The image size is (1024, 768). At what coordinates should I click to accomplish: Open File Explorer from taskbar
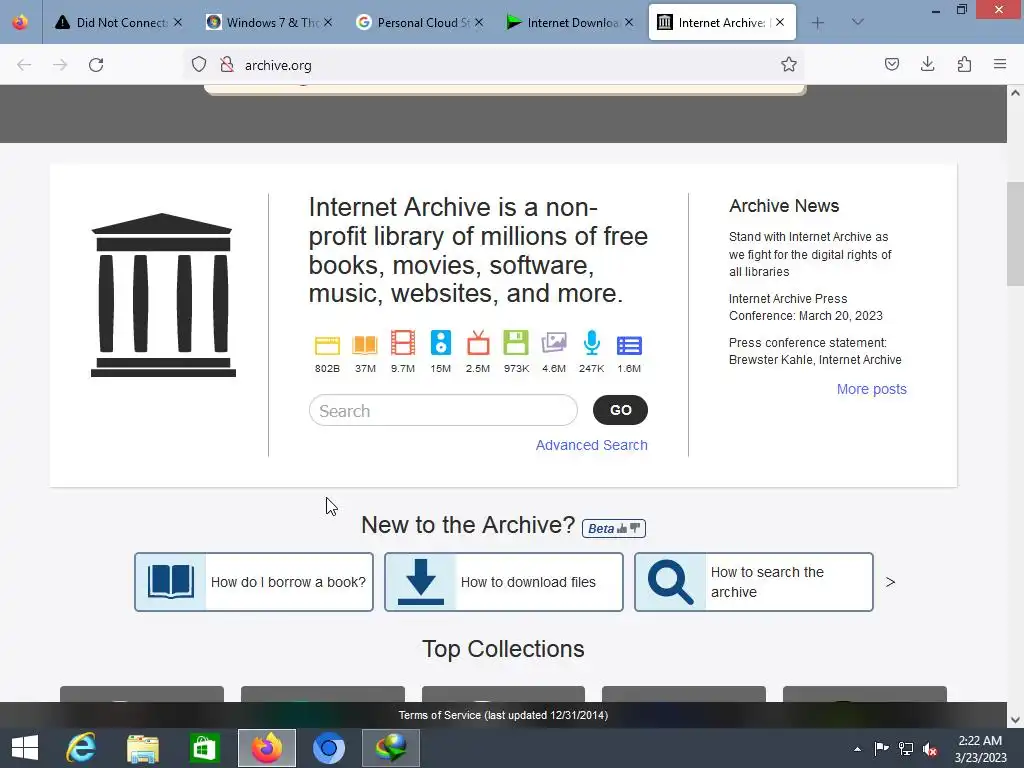tap(143, 748)
